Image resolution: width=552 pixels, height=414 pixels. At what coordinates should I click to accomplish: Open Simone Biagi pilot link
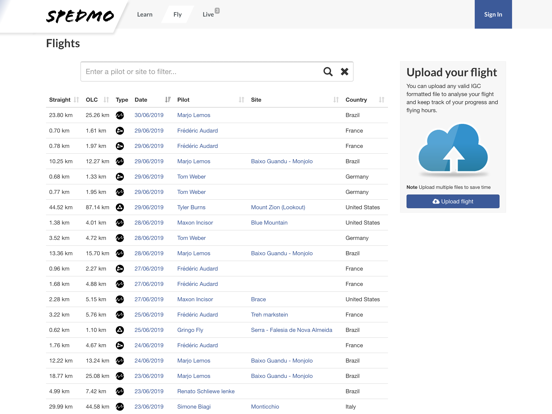coord(194,407)
